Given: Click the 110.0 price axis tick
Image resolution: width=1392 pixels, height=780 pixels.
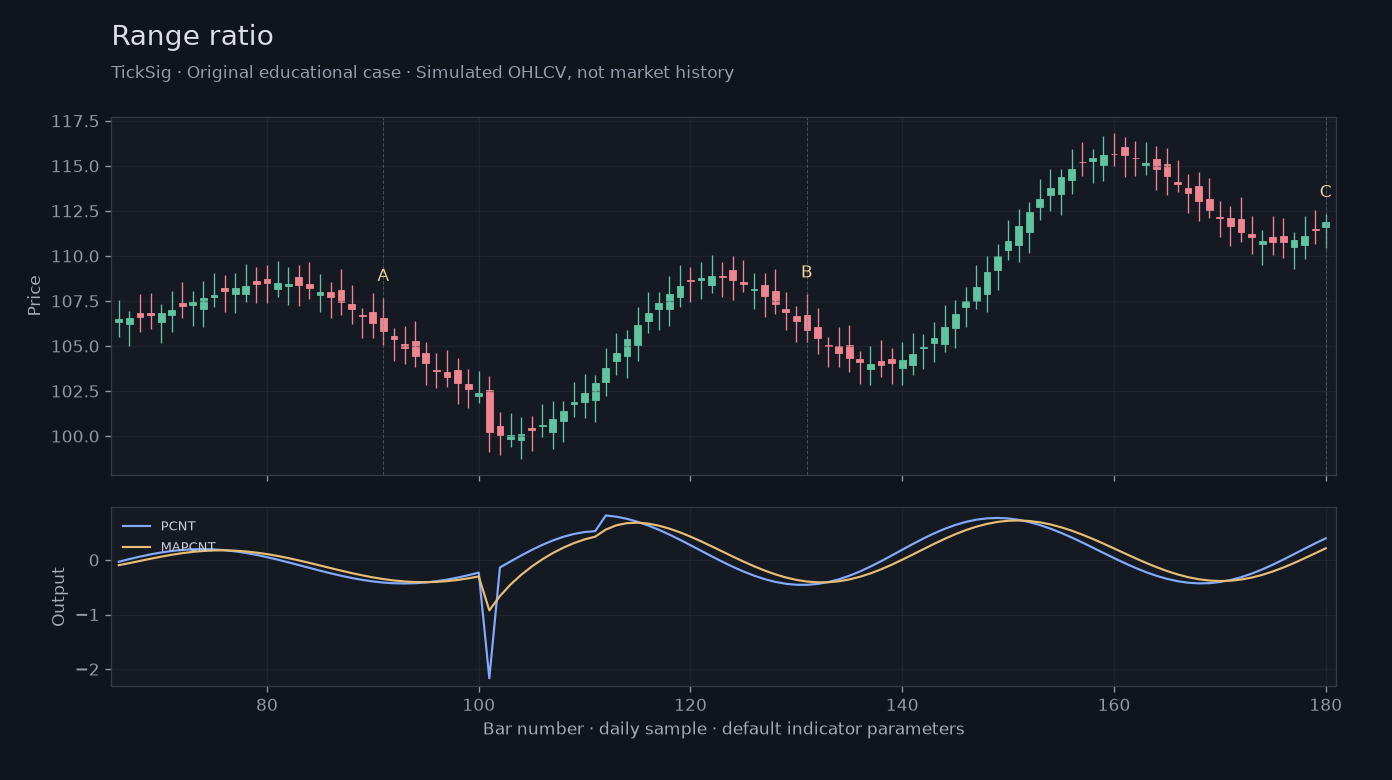Looking at the screenshot, I should tap(75, 256).
